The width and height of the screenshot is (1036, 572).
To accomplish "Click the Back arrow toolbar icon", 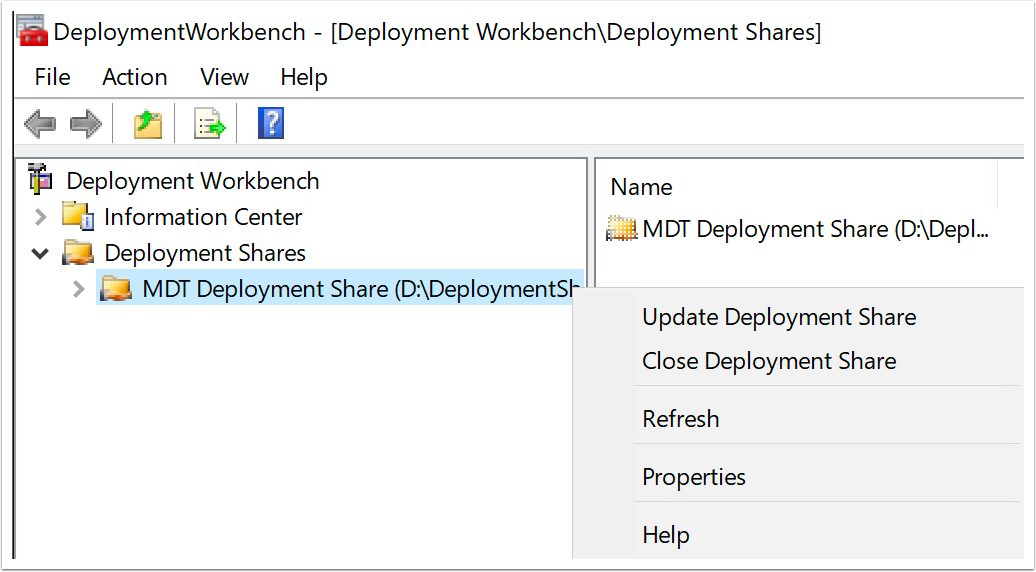I will [x=40, y=124].
